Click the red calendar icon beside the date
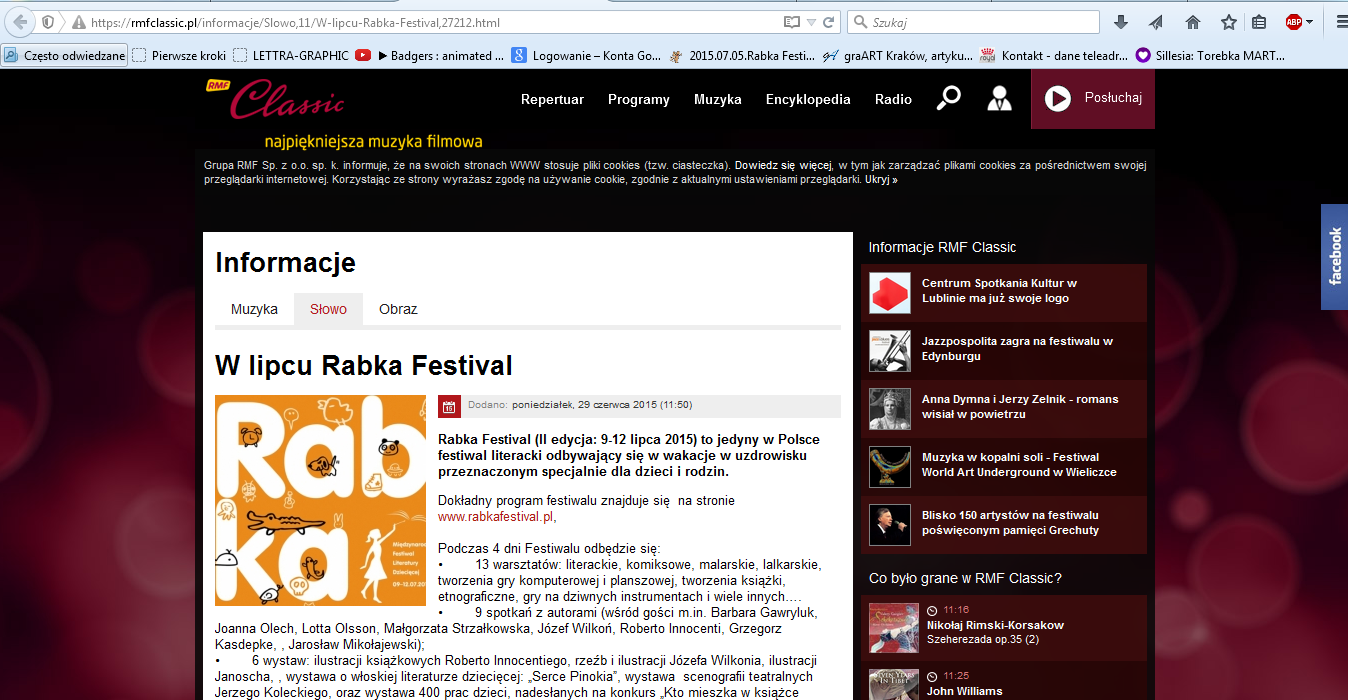 coord(449,406)
